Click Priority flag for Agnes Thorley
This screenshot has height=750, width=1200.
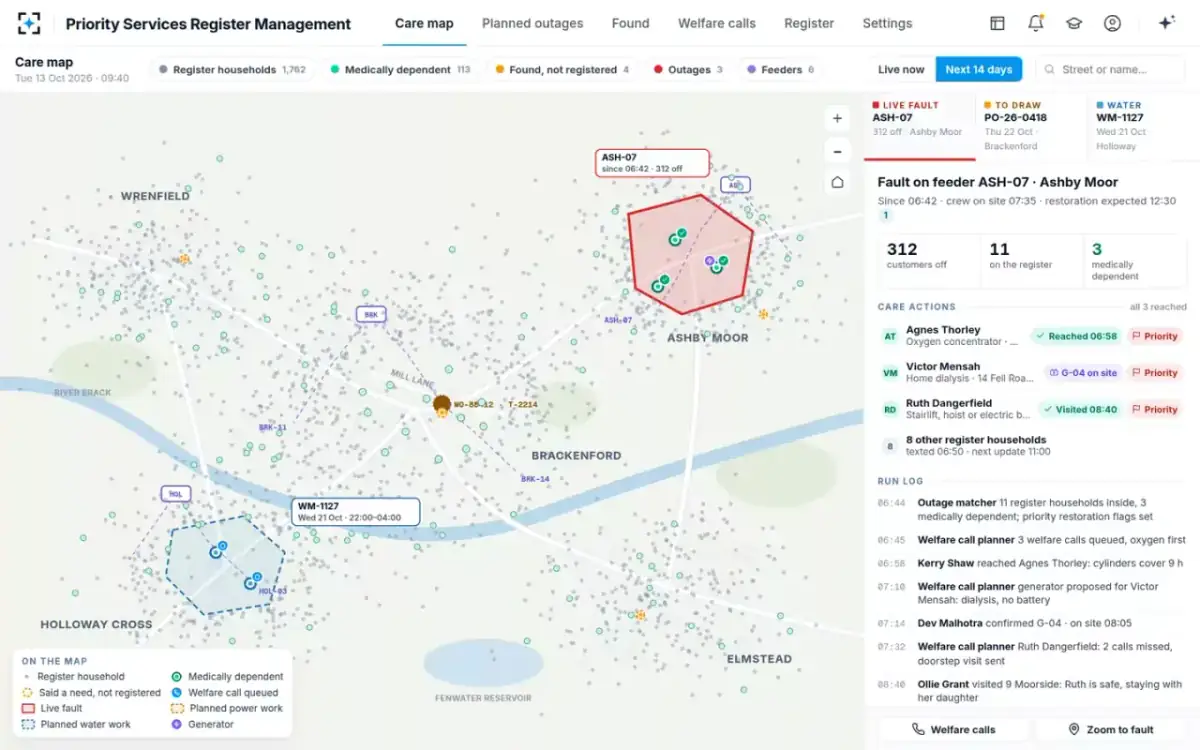coord(1155,337)
